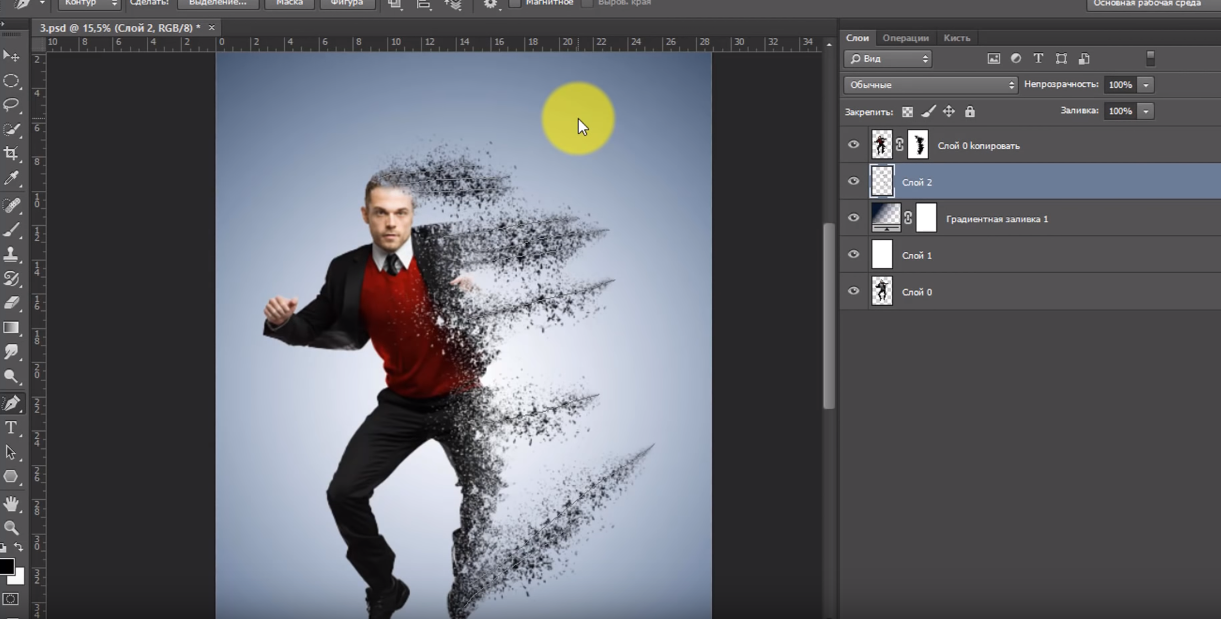
Task: Hide the Градиентная заливка 1 layer
Action: pos(853,218)
